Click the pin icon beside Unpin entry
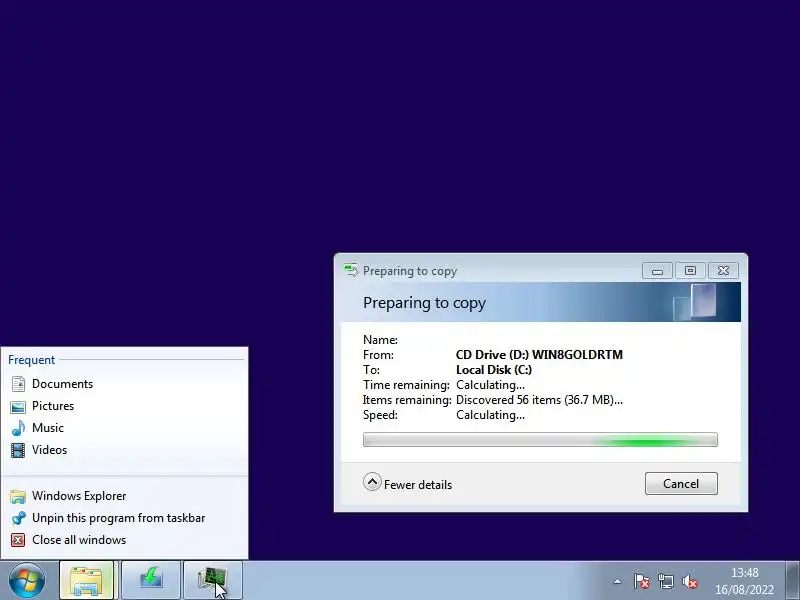 pos(18,518)
